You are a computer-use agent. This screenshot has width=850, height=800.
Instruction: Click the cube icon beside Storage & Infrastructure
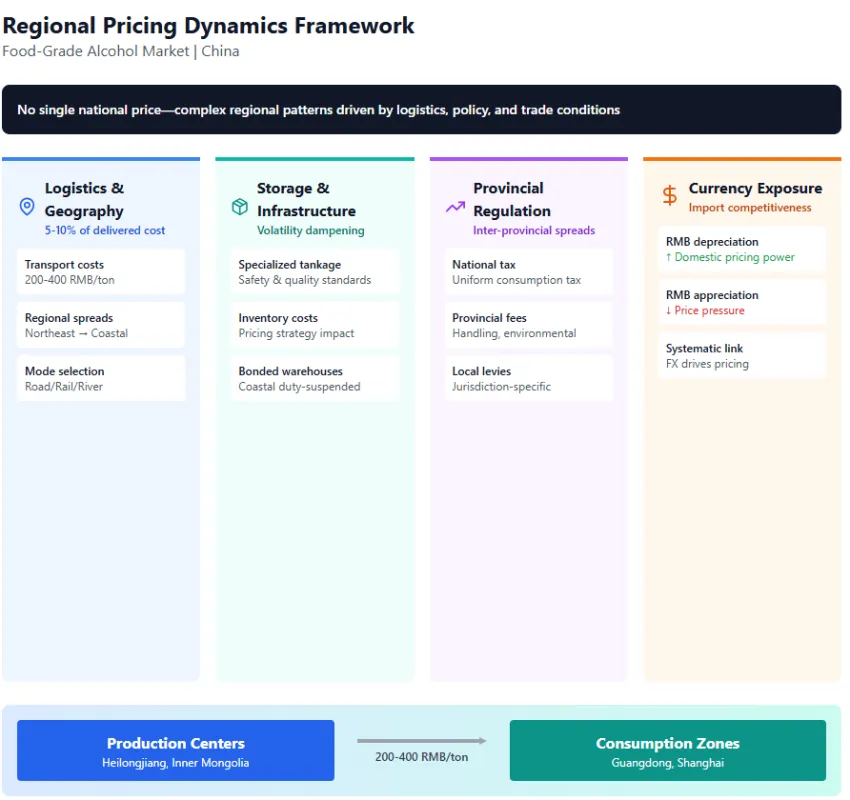pyautogui.click(x=240, y=207)
